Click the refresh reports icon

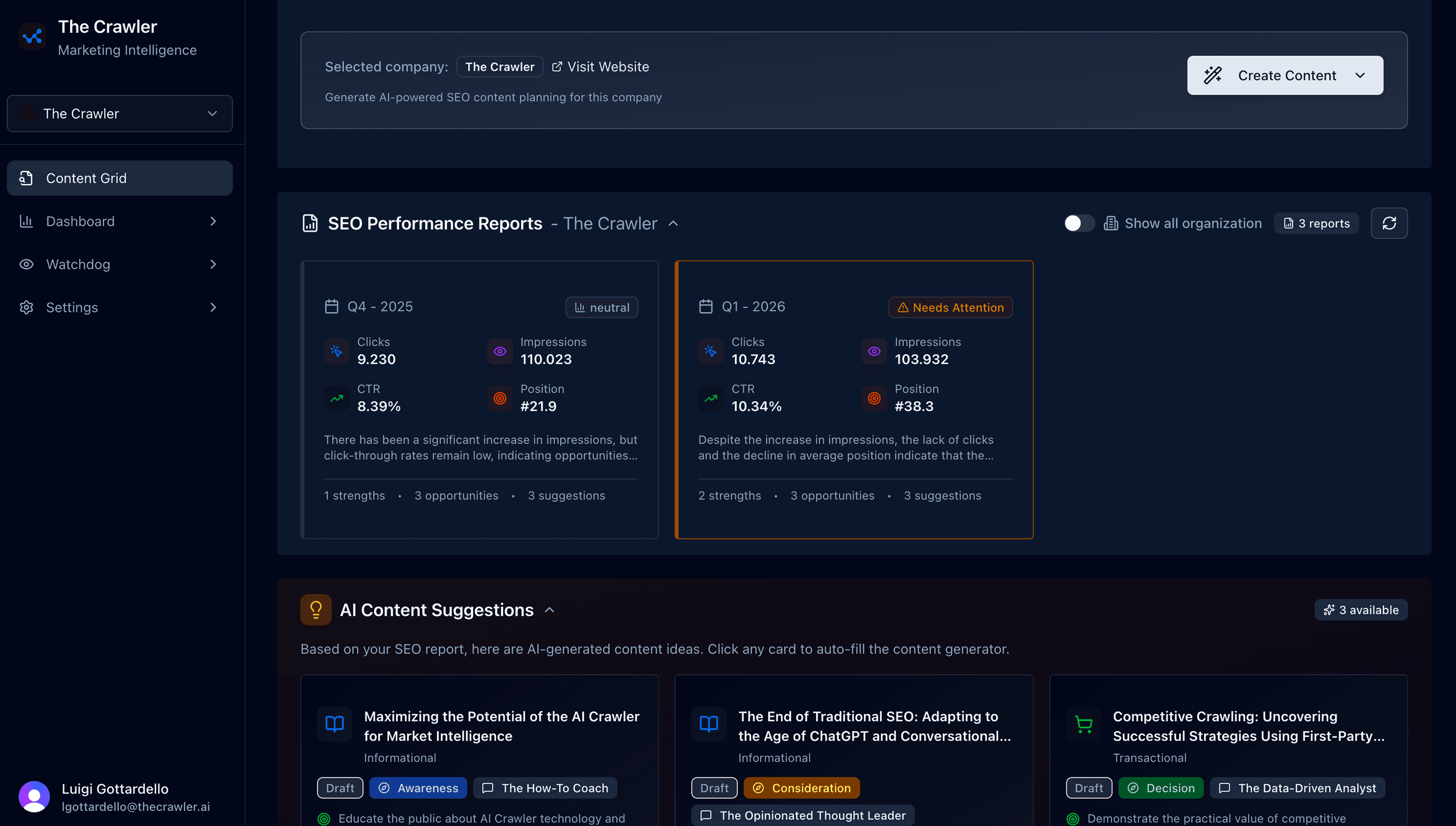click(1389, 223)
